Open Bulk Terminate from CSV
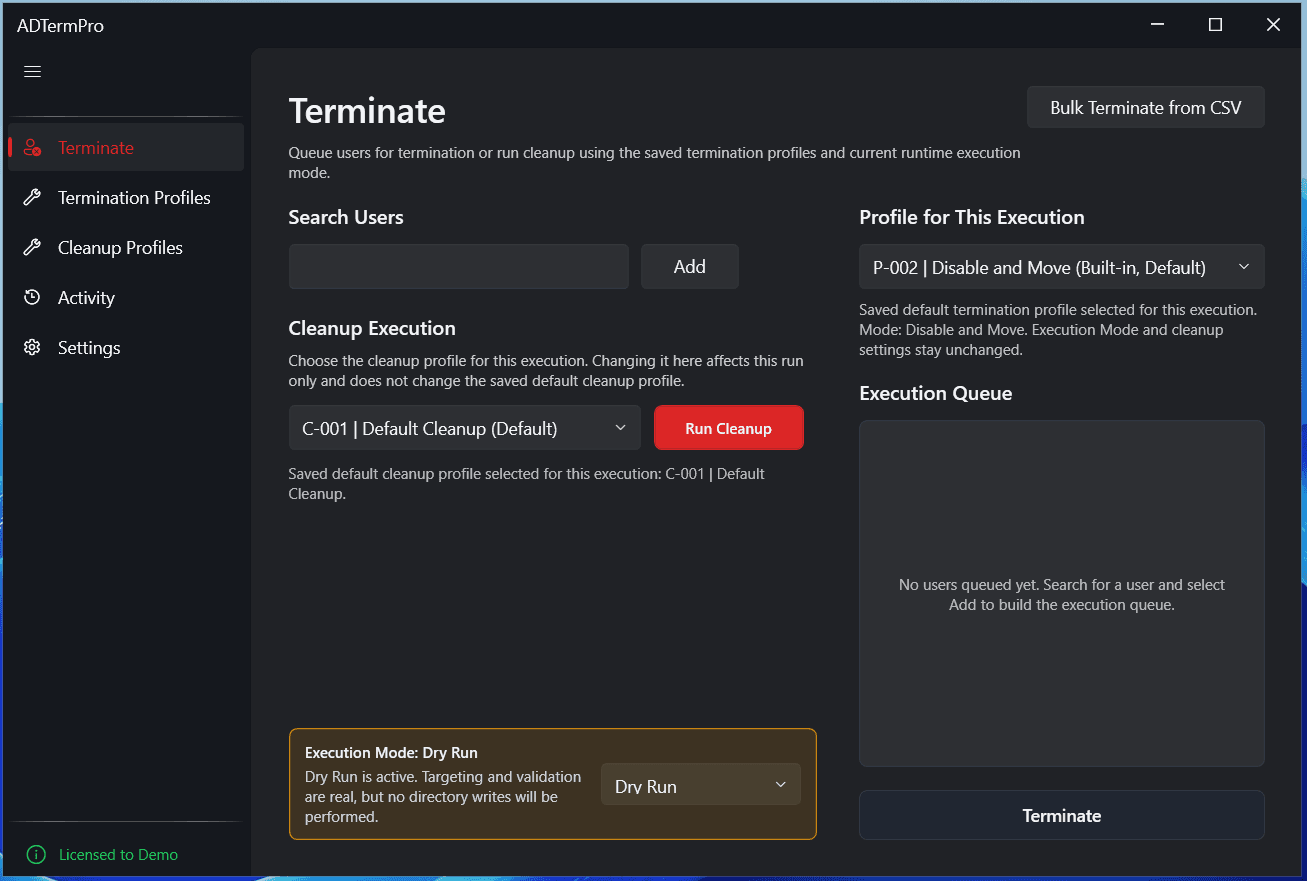 pyautogui.click(x=1145, y=107)
